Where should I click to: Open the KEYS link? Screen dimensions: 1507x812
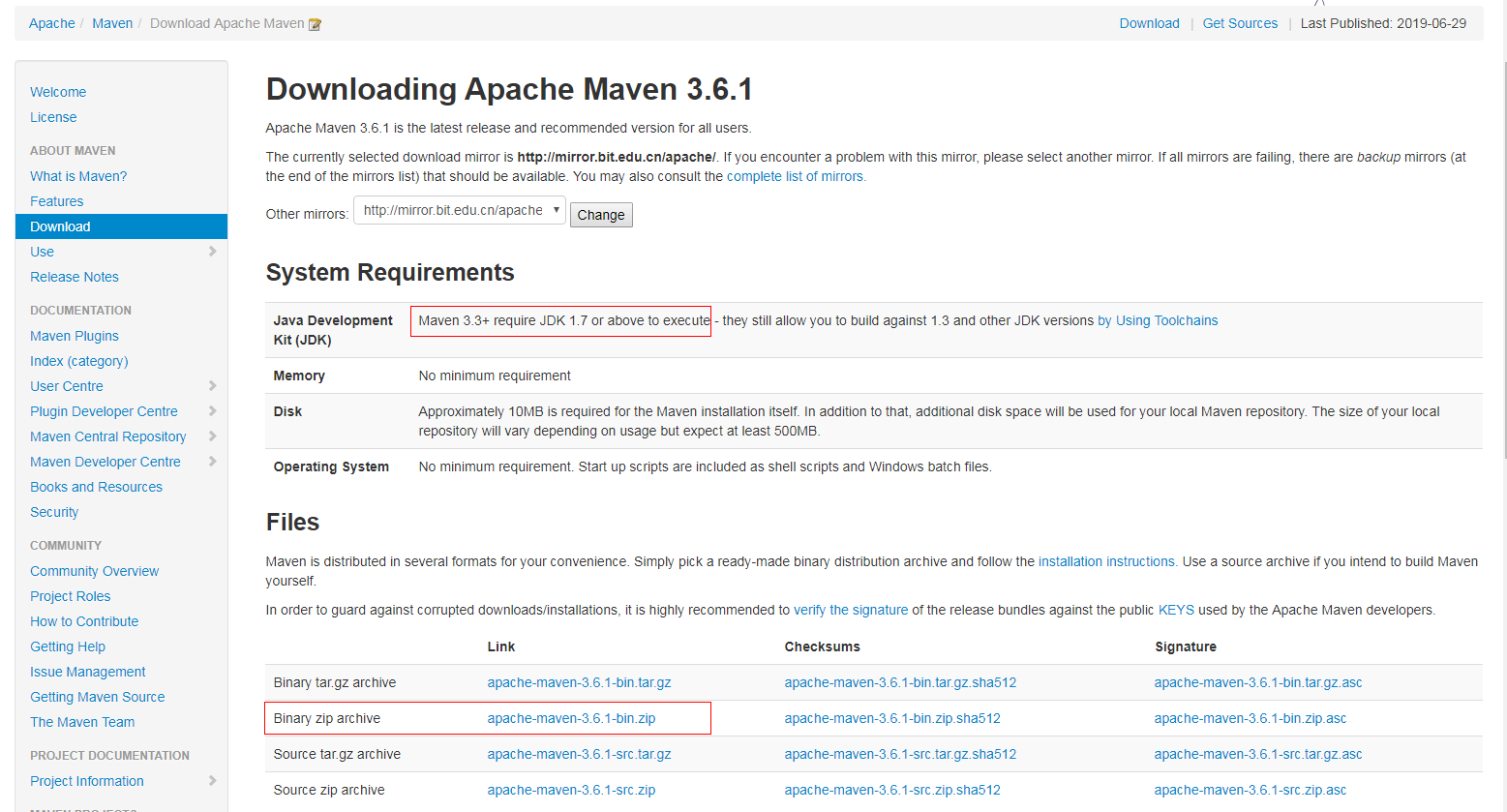pos(1176,610)
